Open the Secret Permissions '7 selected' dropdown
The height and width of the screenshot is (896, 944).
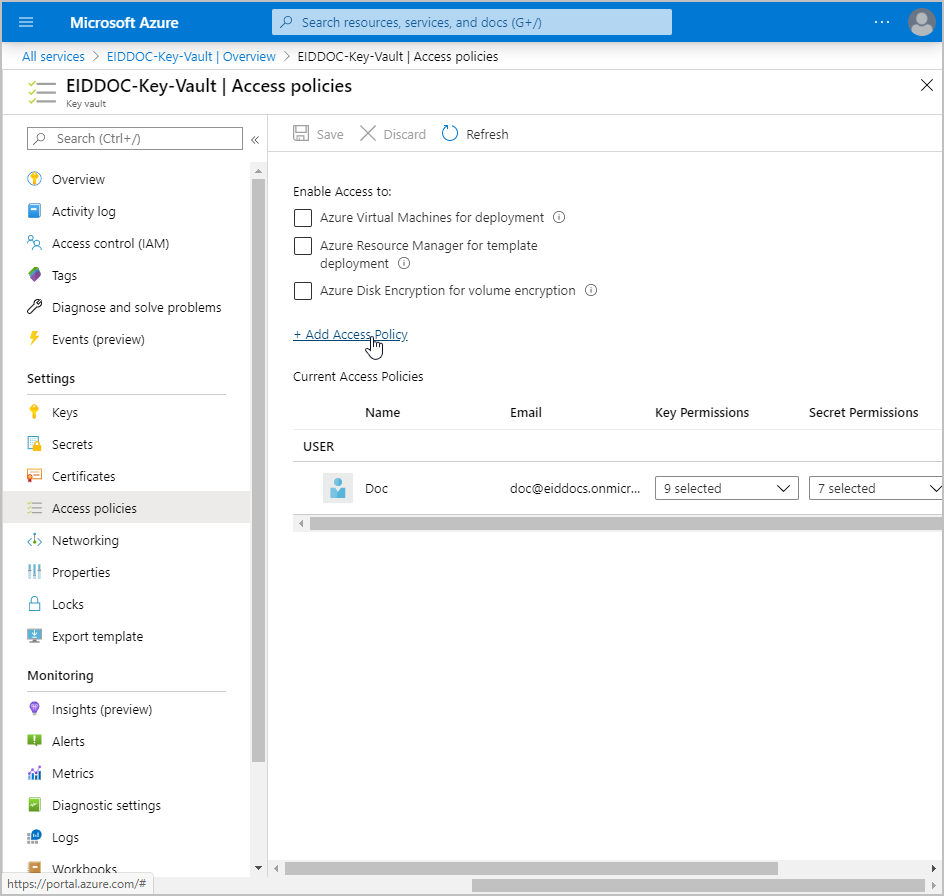[x=876, y=488]
